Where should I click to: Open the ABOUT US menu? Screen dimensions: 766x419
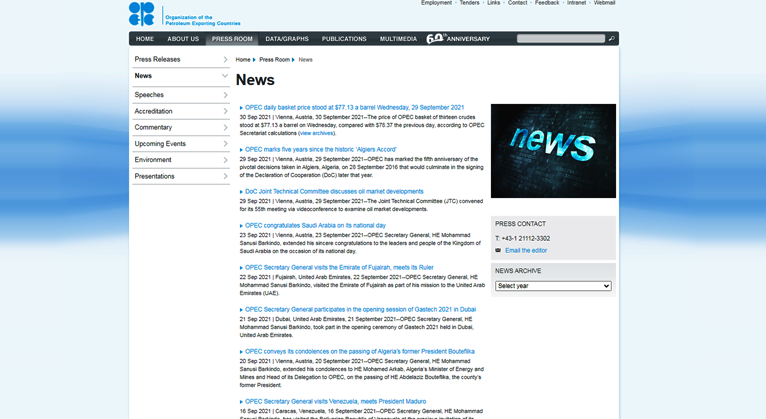click(x=183, y=39)
